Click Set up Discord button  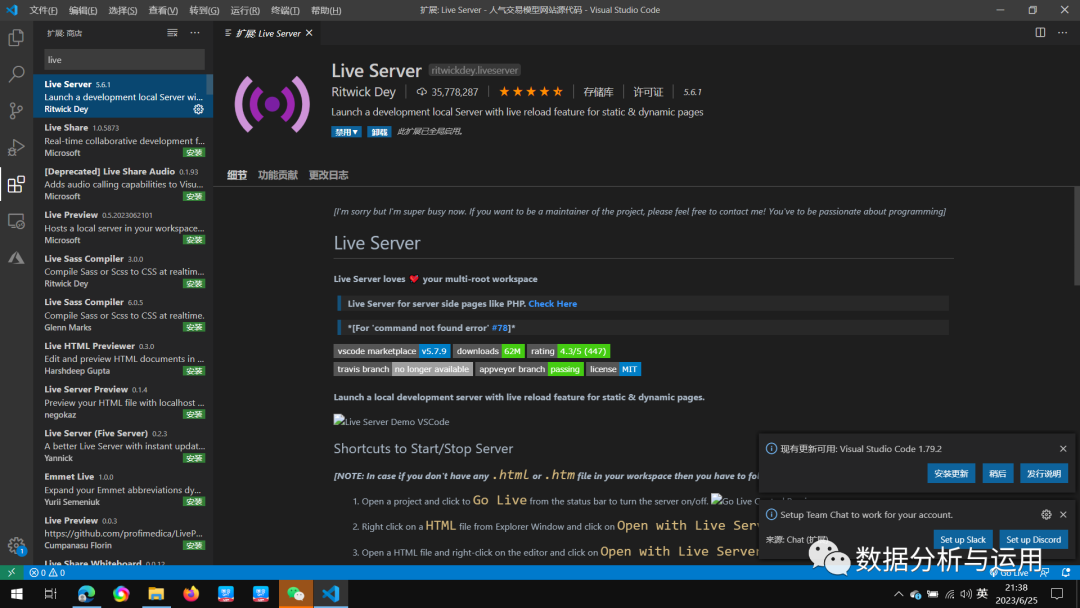click(1033, 539)
